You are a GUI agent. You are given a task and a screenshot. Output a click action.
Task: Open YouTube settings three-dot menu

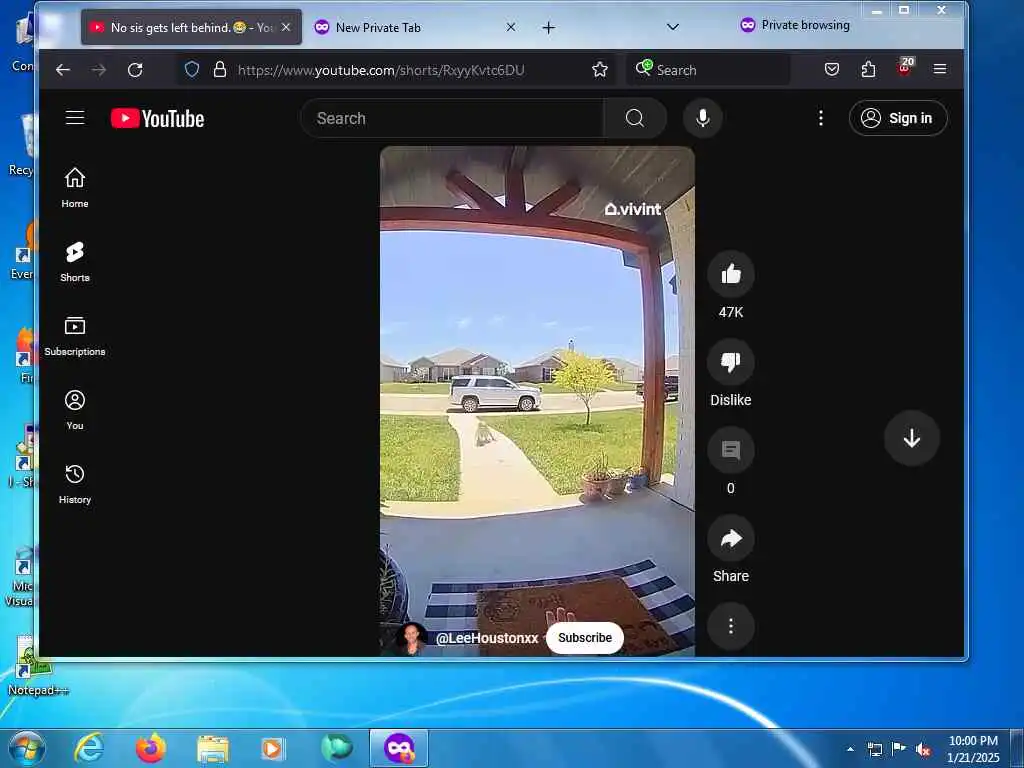pos(821,118)
